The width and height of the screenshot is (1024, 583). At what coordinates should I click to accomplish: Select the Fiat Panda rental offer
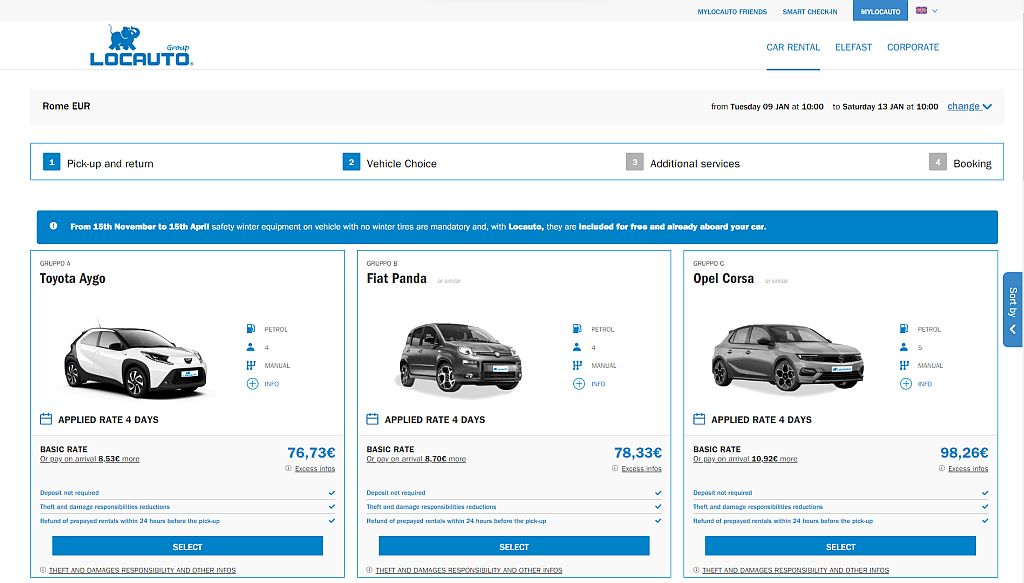pyautogui.click(x=513, y=546)
